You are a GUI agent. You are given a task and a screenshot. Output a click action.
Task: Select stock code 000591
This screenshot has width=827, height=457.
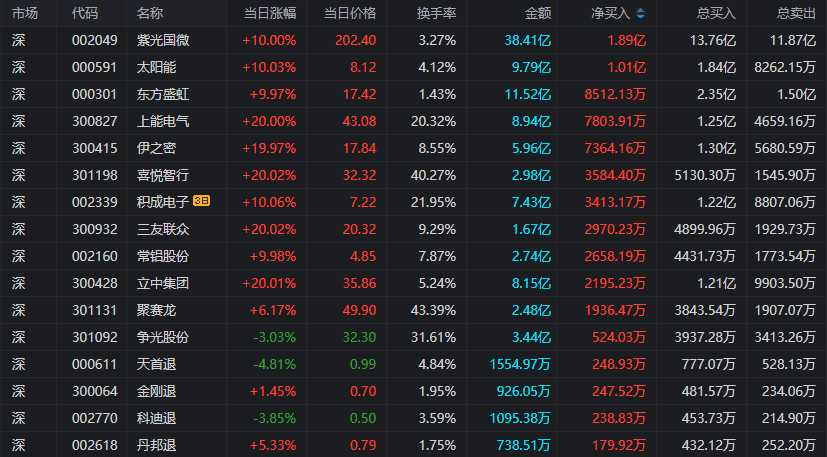pos(94,67)
